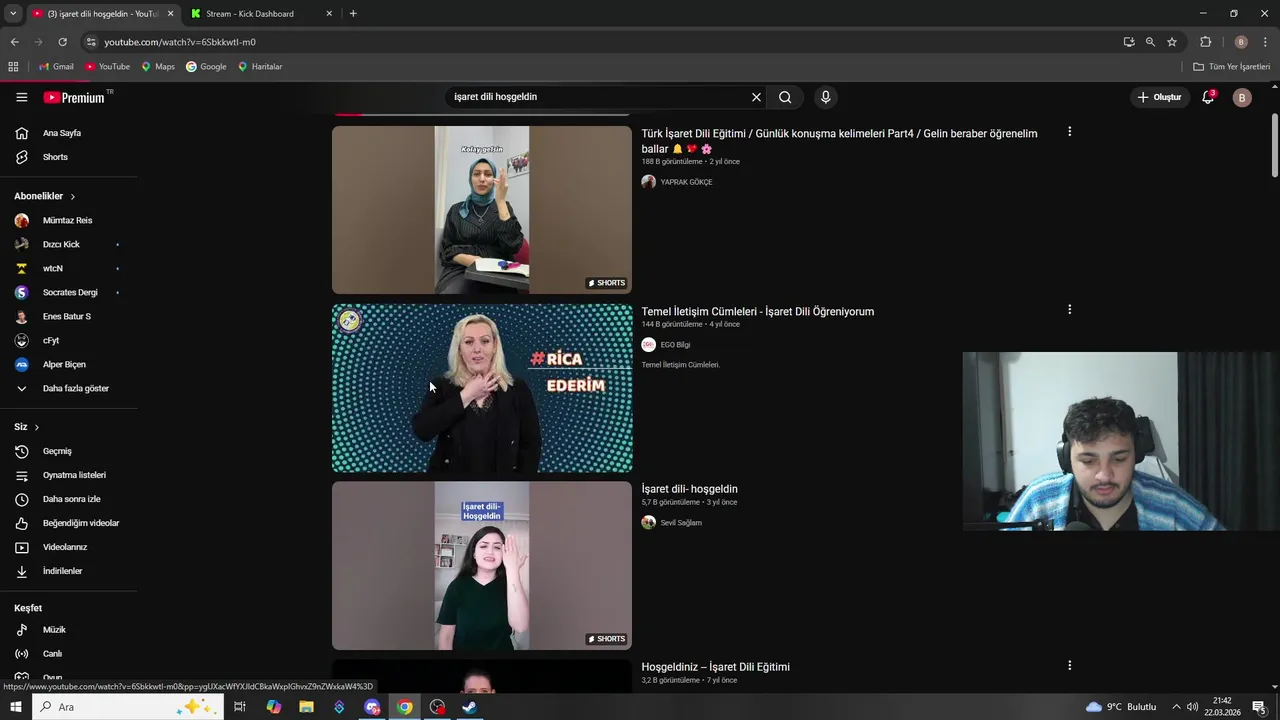Open the taskbar weather widget
This screenshot has height=720, width=1280.
click(1121, 707)
